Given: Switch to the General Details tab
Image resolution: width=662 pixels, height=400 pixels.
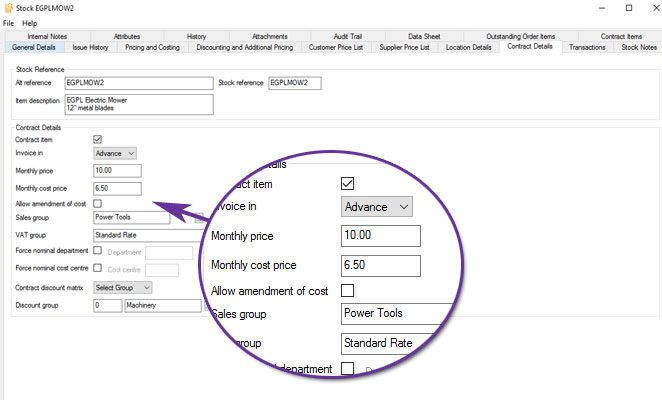Looking at the screenshot, I should pos(34,47).
